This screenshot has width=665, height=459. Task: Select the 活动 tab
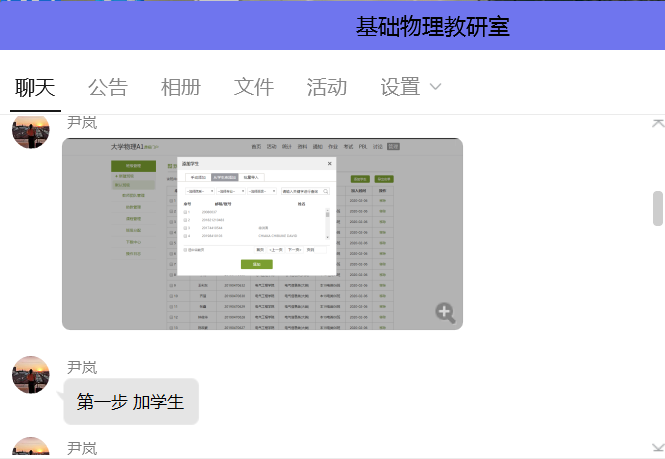(327, 87)
